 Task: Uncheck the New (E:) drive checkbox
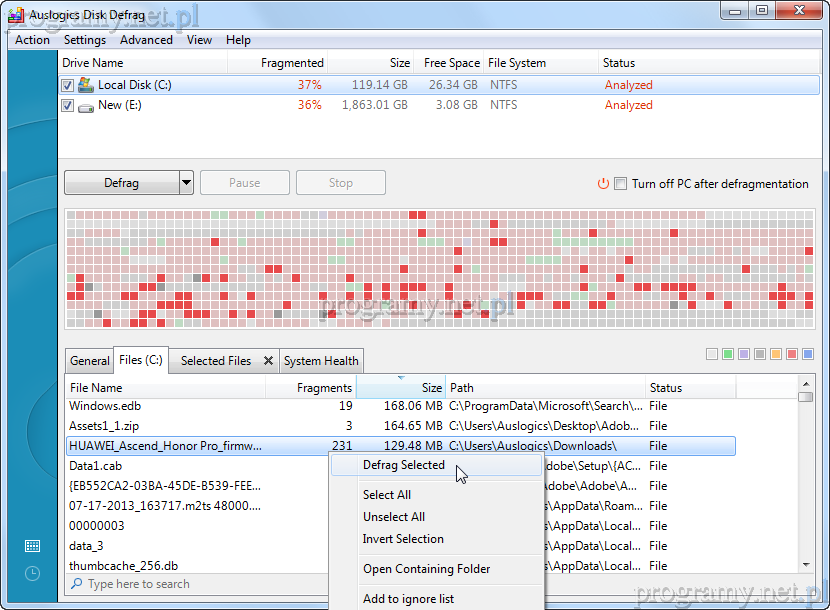(68, 106)
